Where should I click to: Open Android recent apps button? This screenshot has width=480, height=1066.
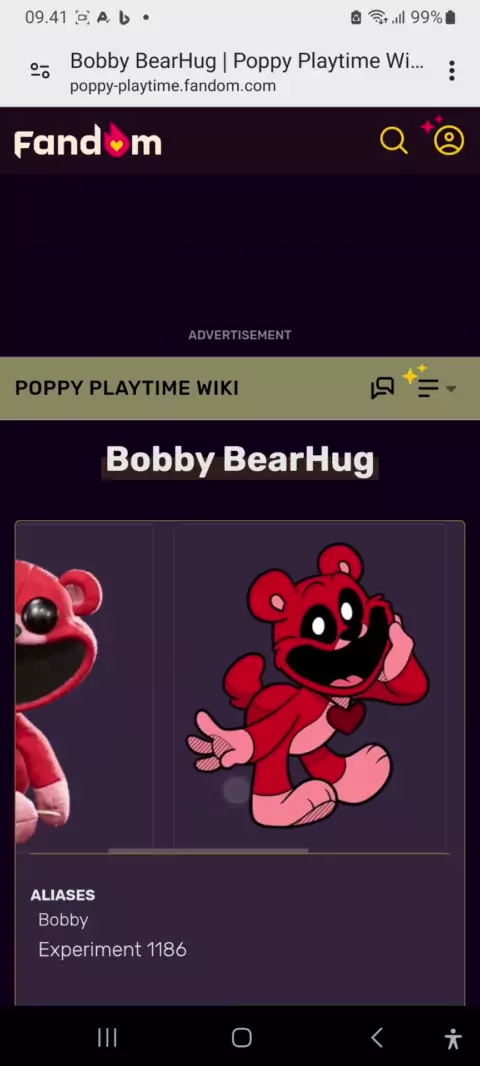click(x=107, y=1037)
